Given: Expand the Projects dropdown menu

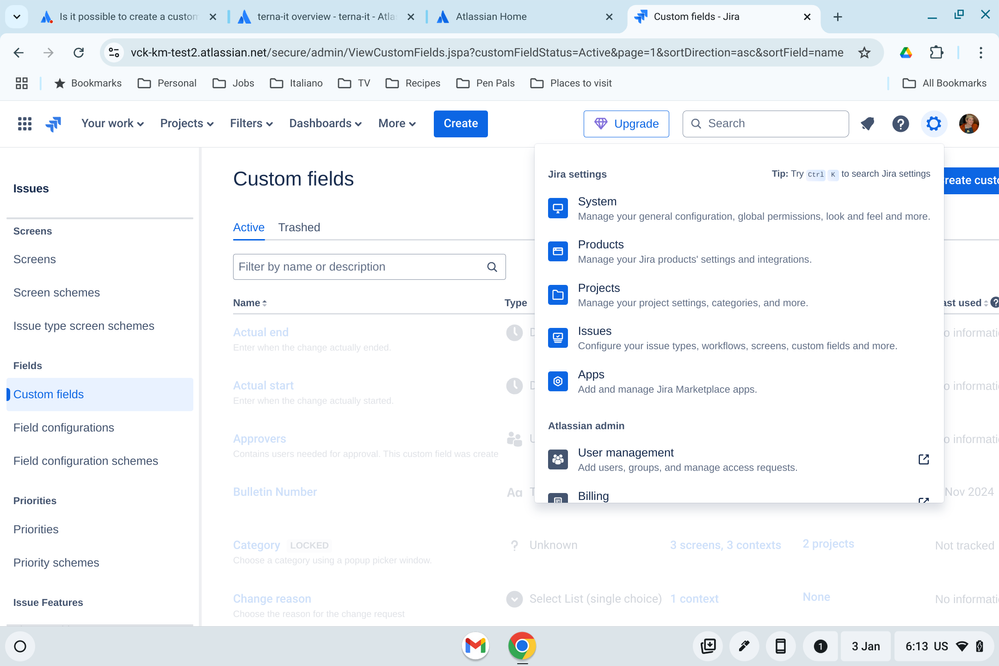Looking at the screenshot, I should 187,124.
